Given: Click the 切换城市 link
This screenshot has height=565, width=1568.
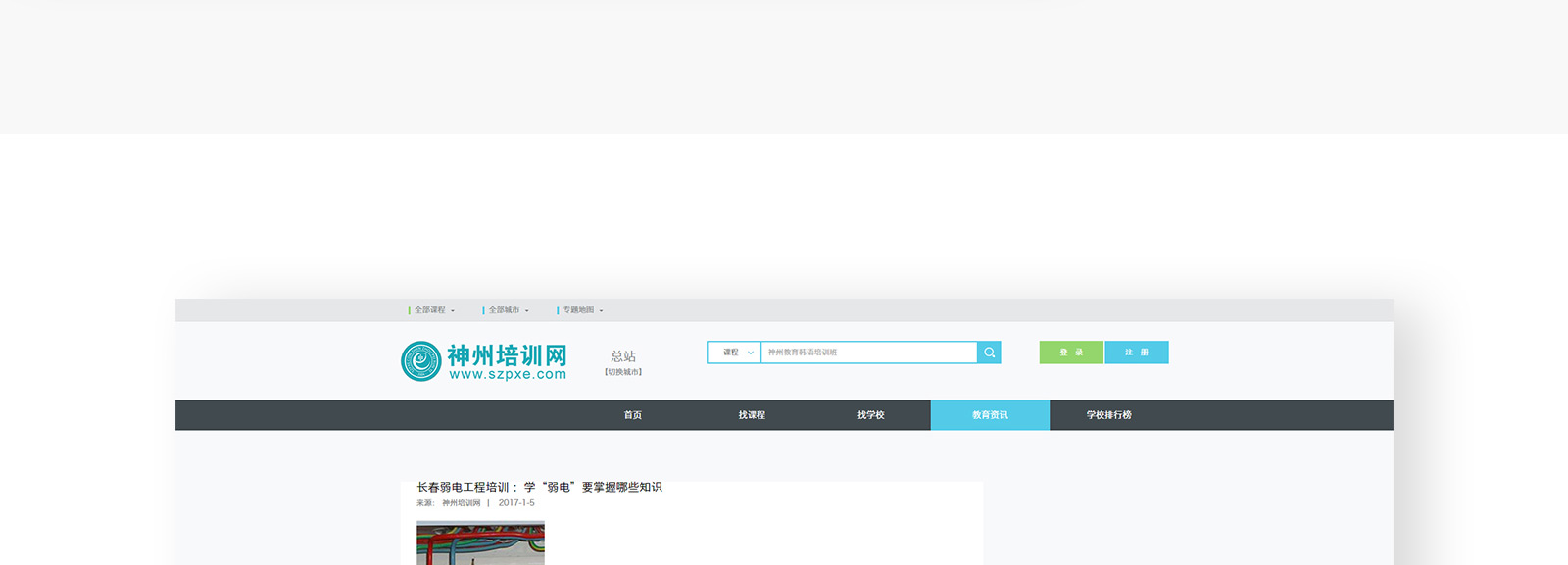Looking at the screenshot, I should tap(623, 372).
